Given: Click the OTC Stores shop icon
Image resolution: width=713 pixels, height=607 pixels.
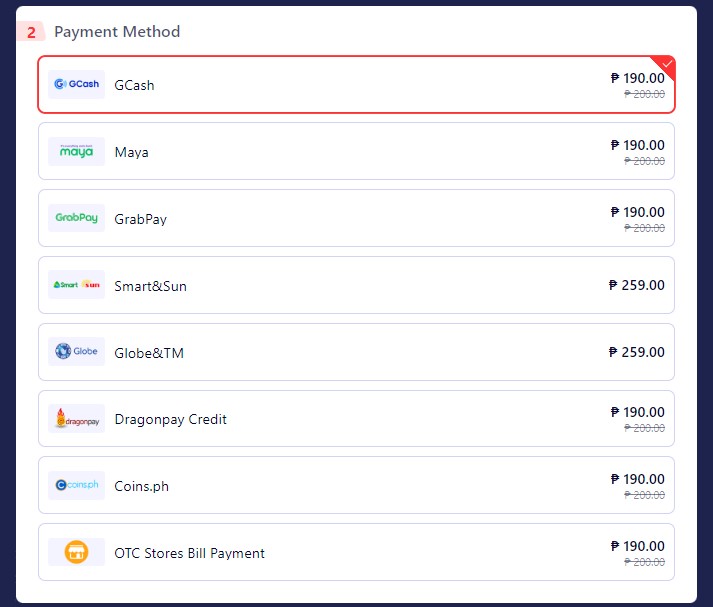Looking at the screenshot, I should click(x=76, y=552).
